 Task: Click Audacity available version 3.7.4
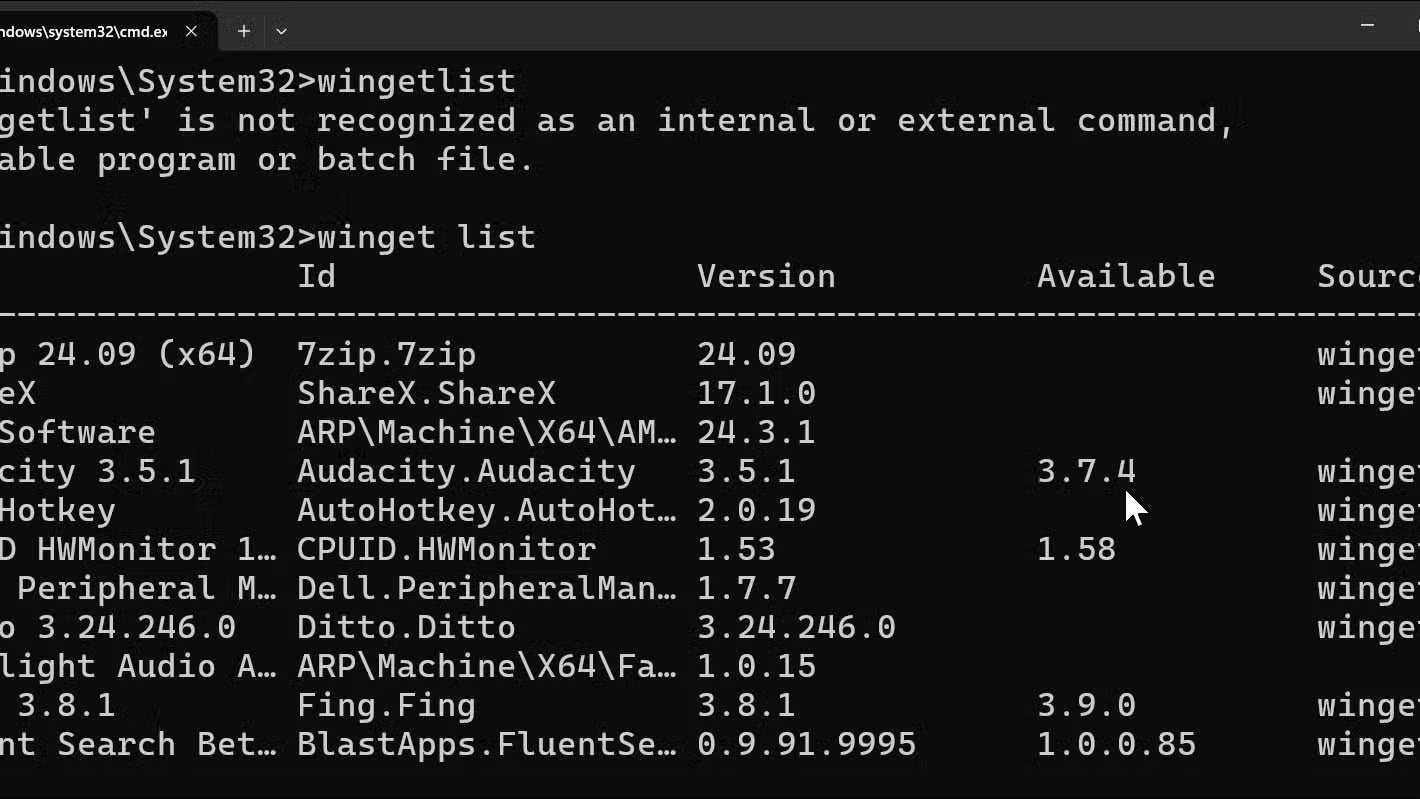click(x=1086, y=471)
